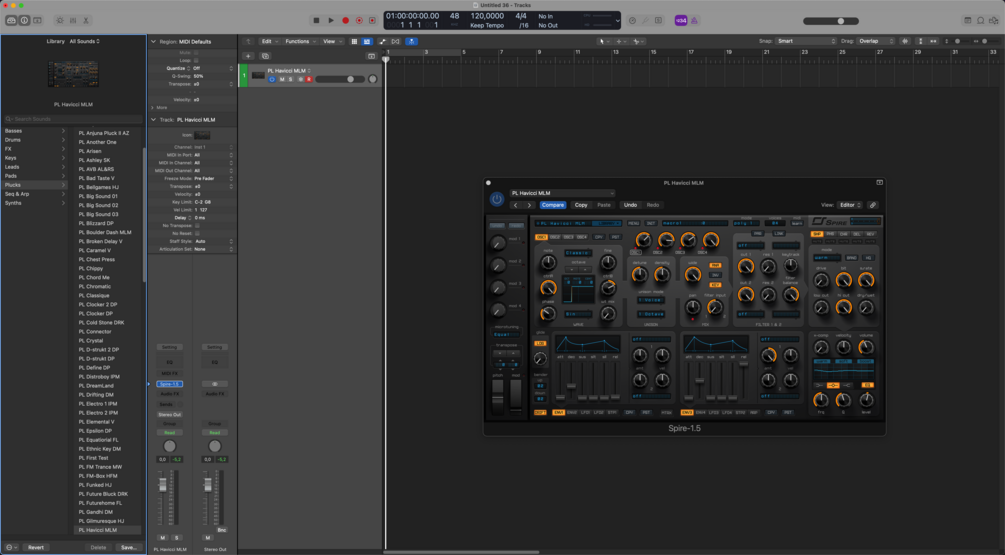
Task: Open the Browsers media icon
Action: click(x=993, y=21)
